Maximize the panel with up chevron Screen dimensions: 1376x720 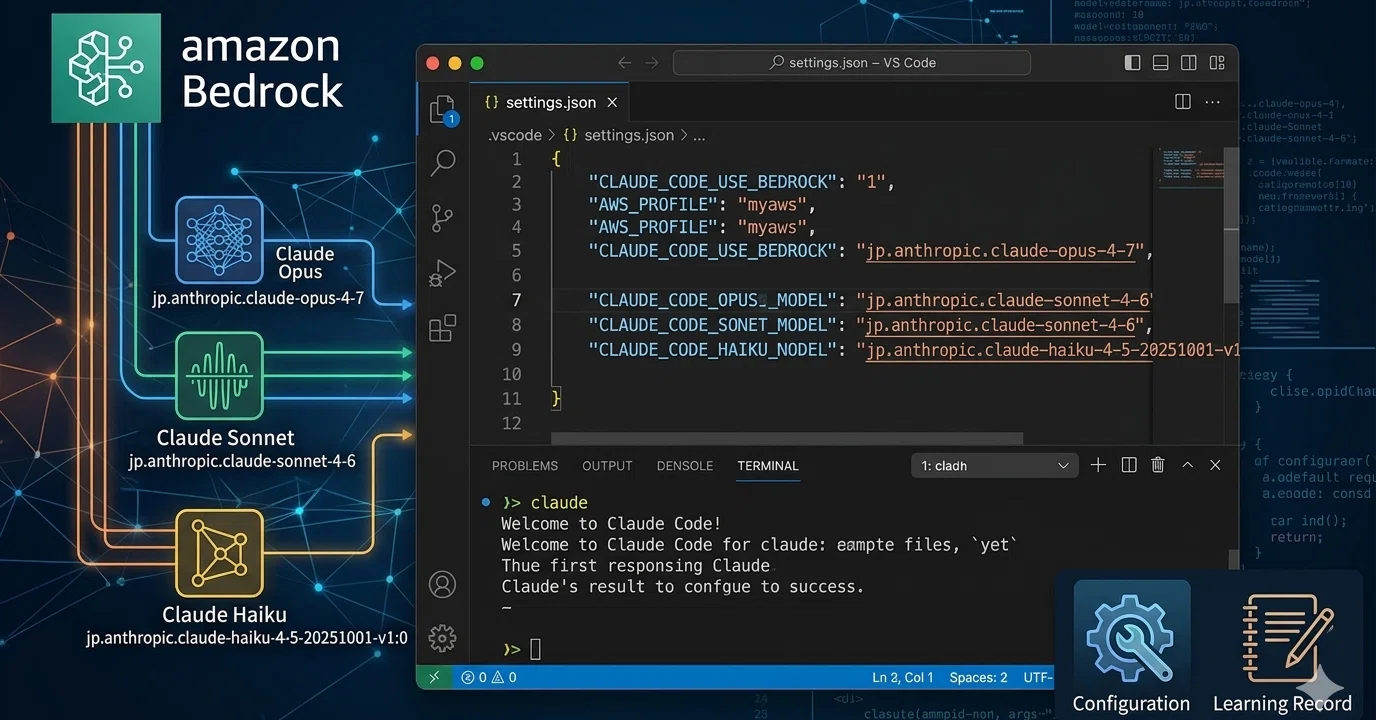click(x=1187, y=465)
